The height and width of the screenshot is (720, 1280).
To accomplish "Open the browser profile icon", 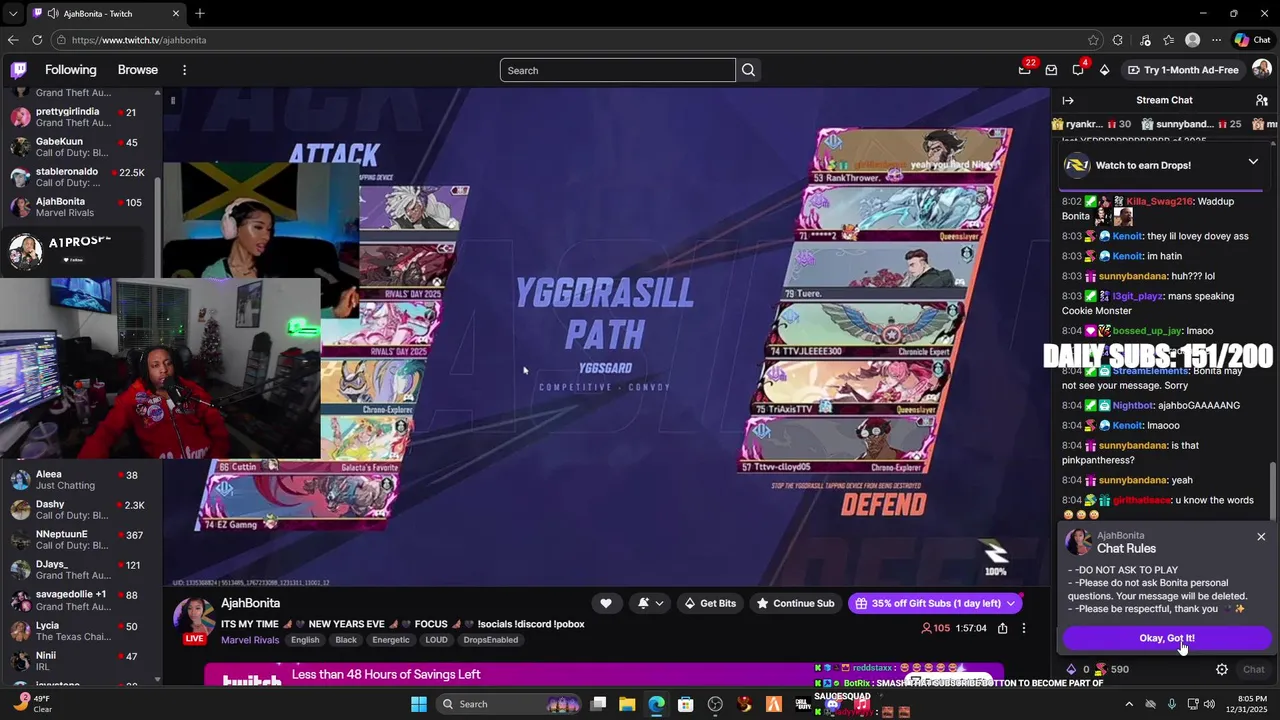I will 1192,40.
